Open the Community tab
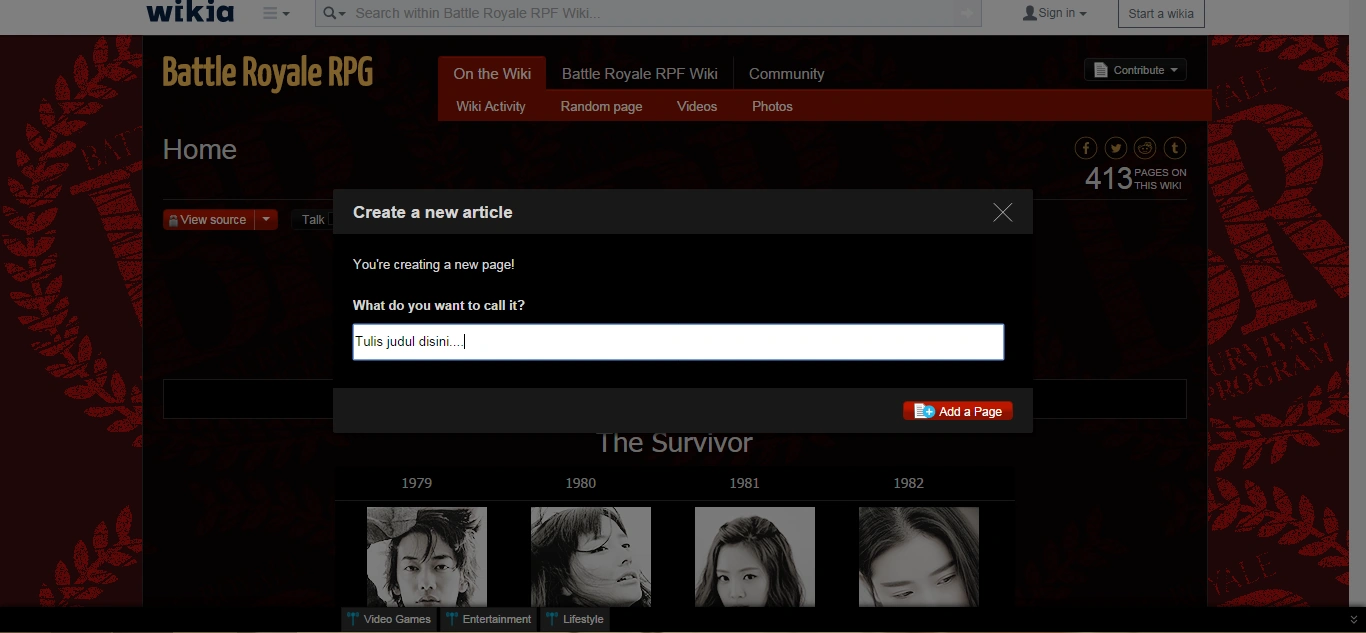Image resolution: width=1366 pixels, height=633 pixels. pos(786,73)
